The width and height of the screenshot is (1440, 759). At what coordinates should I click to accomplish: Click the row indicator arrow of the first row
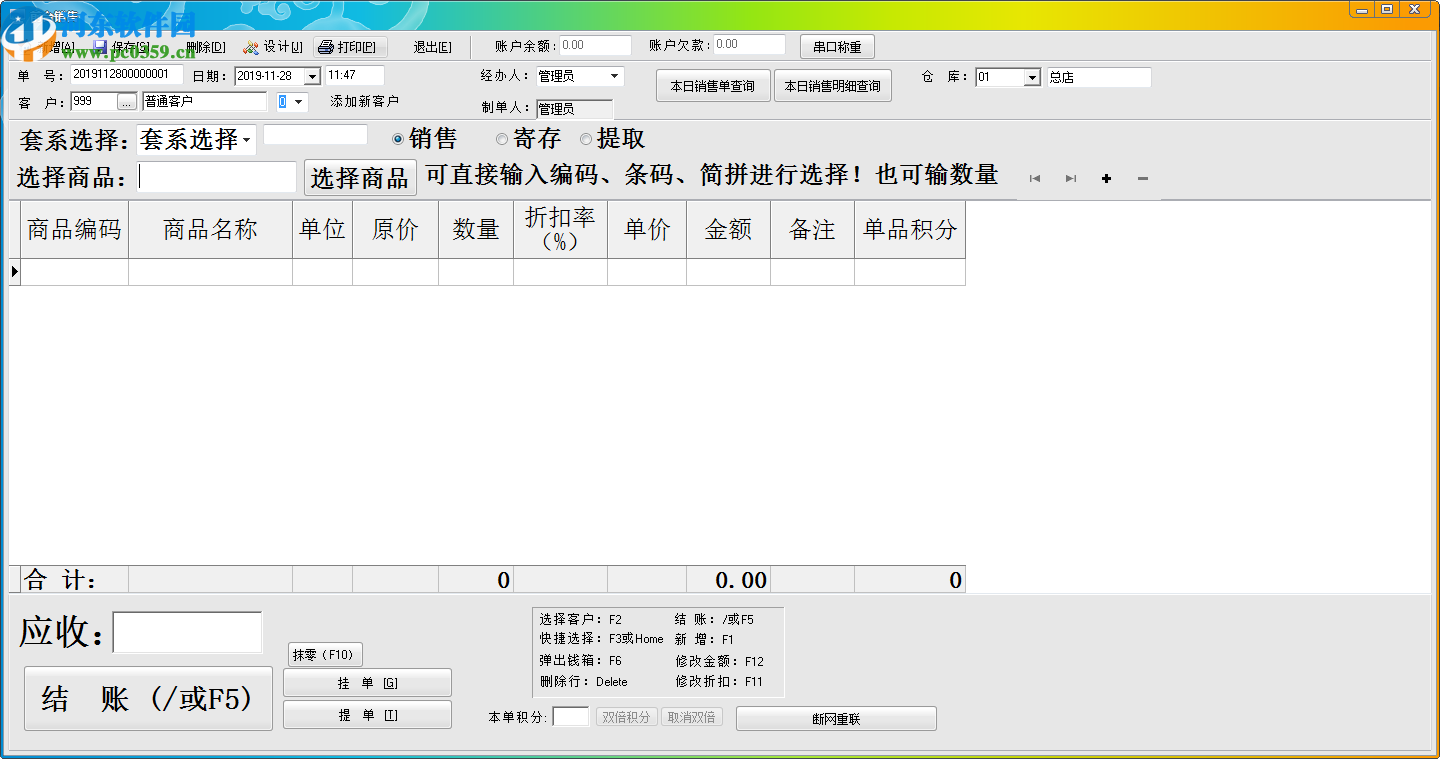(x=15, y=272)
